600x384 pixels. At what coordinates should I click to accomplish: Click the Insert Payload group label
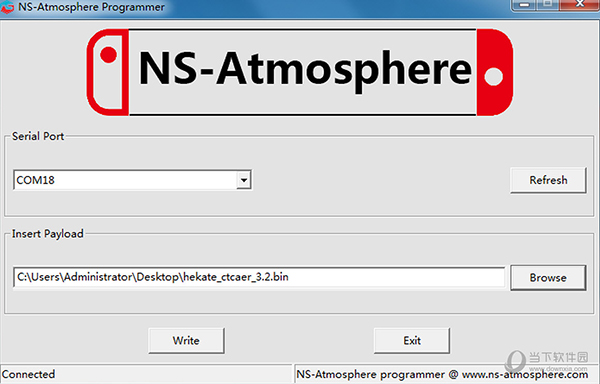click(47, 234)
